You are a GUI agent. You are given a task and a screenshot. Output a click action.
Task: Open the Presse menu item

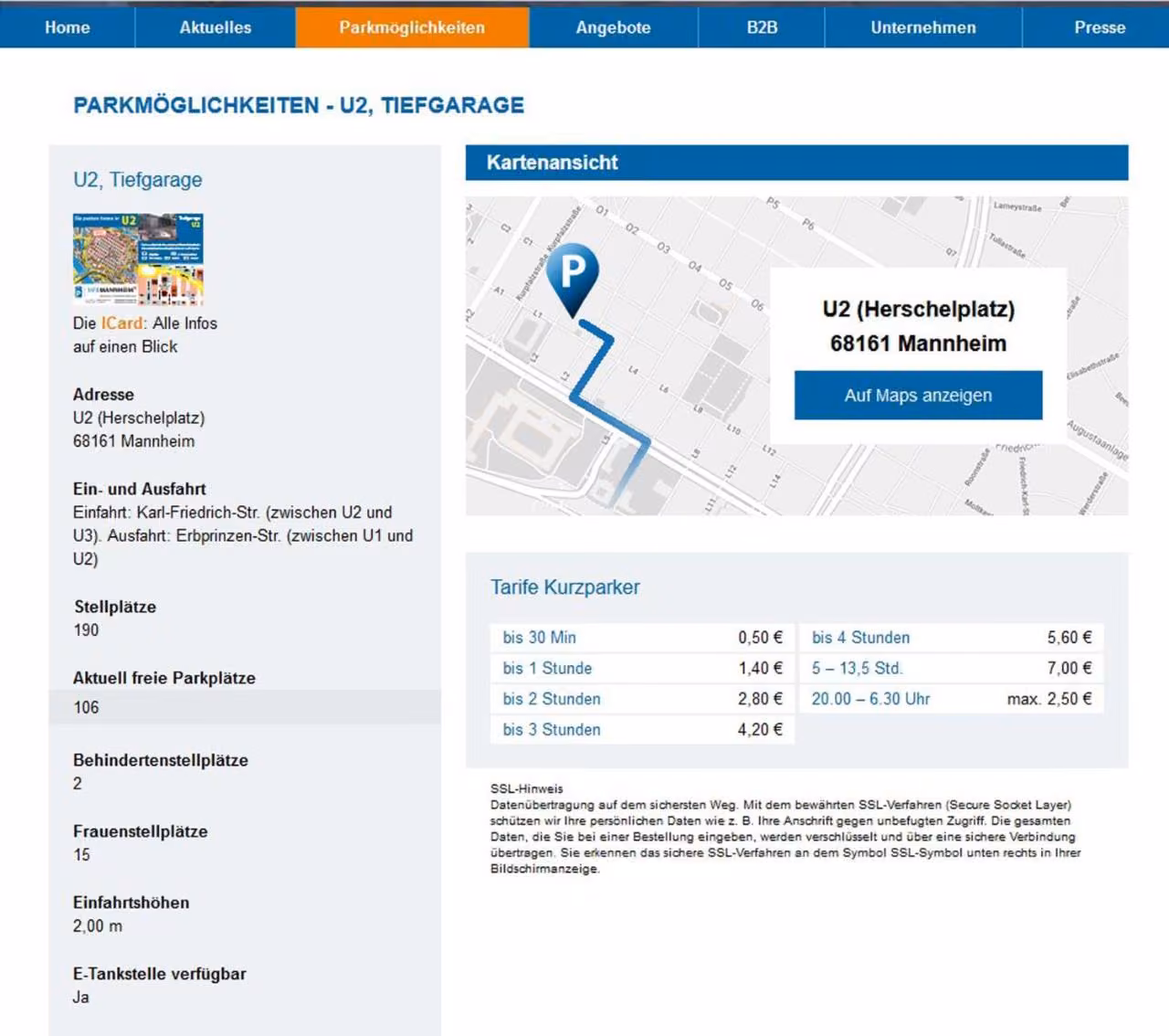(1100, 27)
